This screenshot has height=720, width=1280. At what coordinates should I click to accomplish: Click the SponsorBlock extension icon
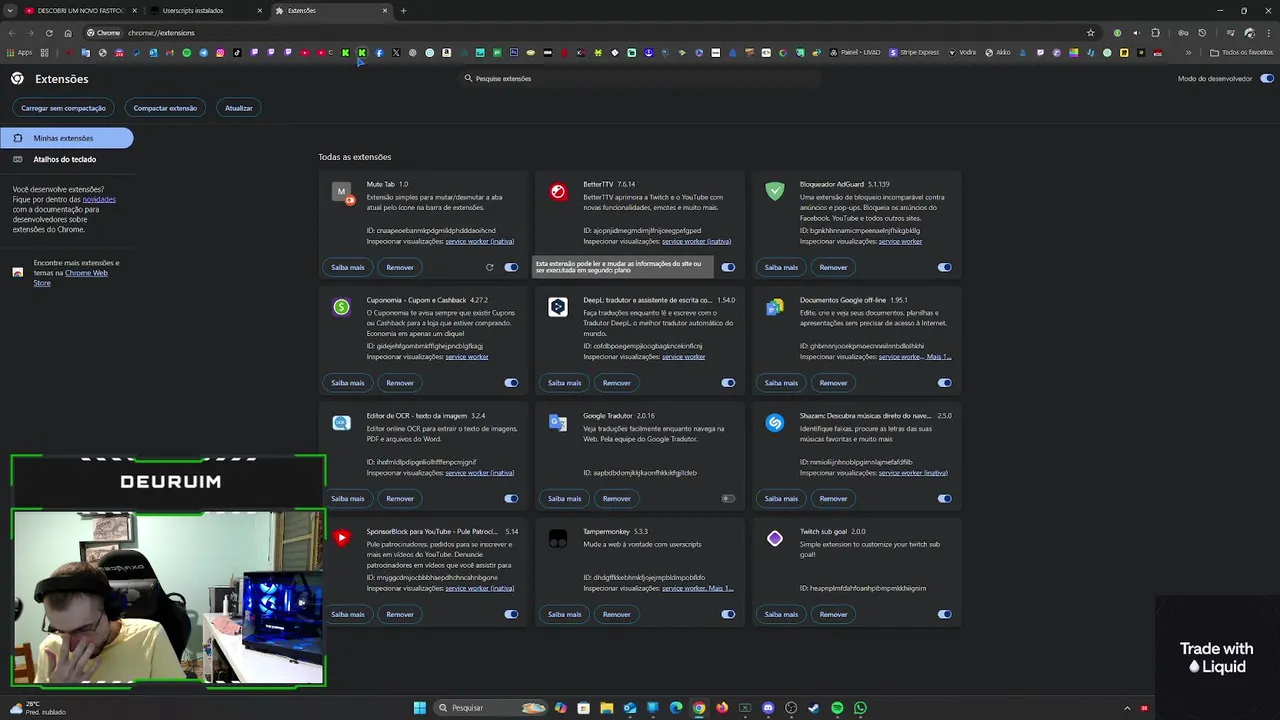click(x=342, y=538)
